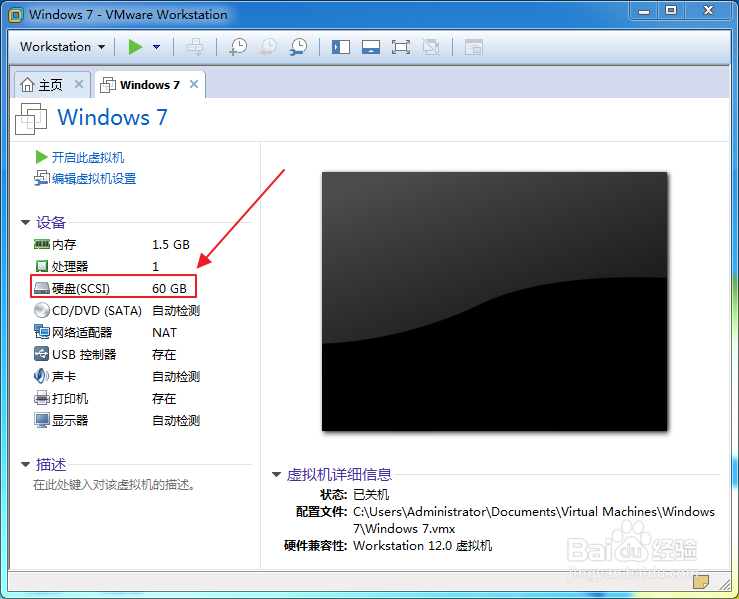Click the Unity mode toolbar icon
This screenshot has width=739, height=599.
pyautogui.click(x=431, y=47)
